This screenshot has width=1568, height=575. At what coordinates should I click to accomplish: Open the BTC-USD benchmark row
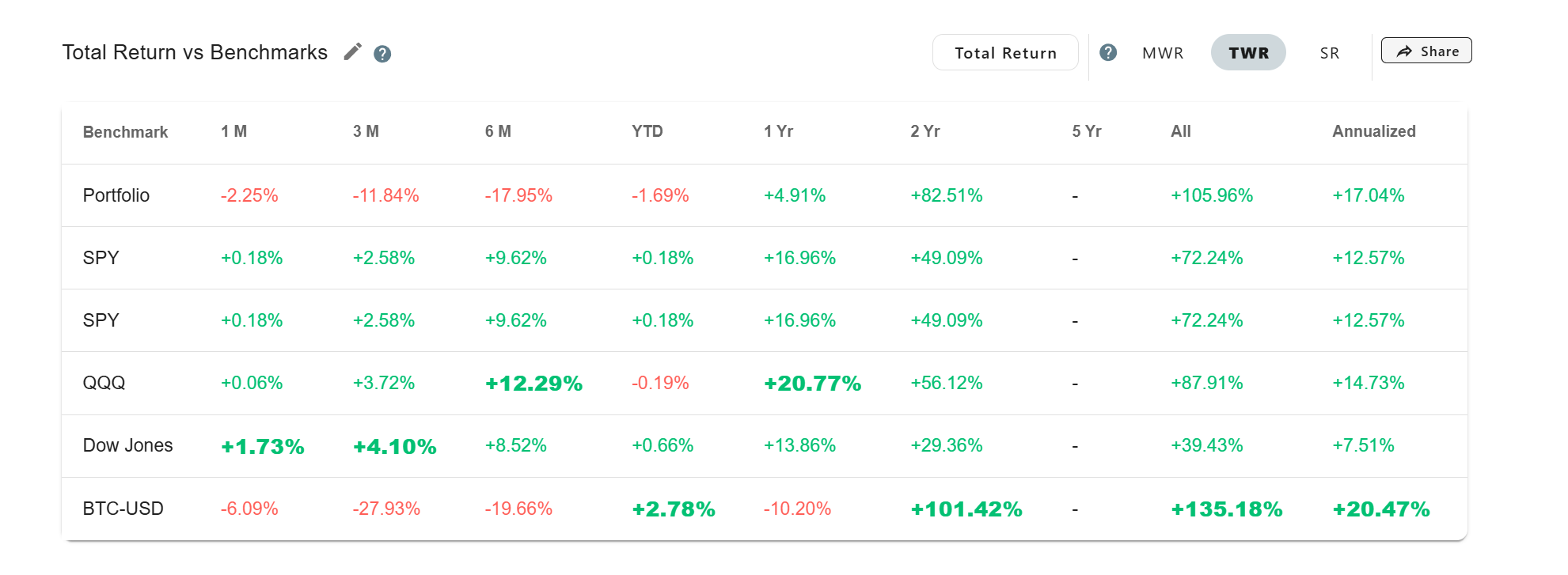tap(123, 509)
